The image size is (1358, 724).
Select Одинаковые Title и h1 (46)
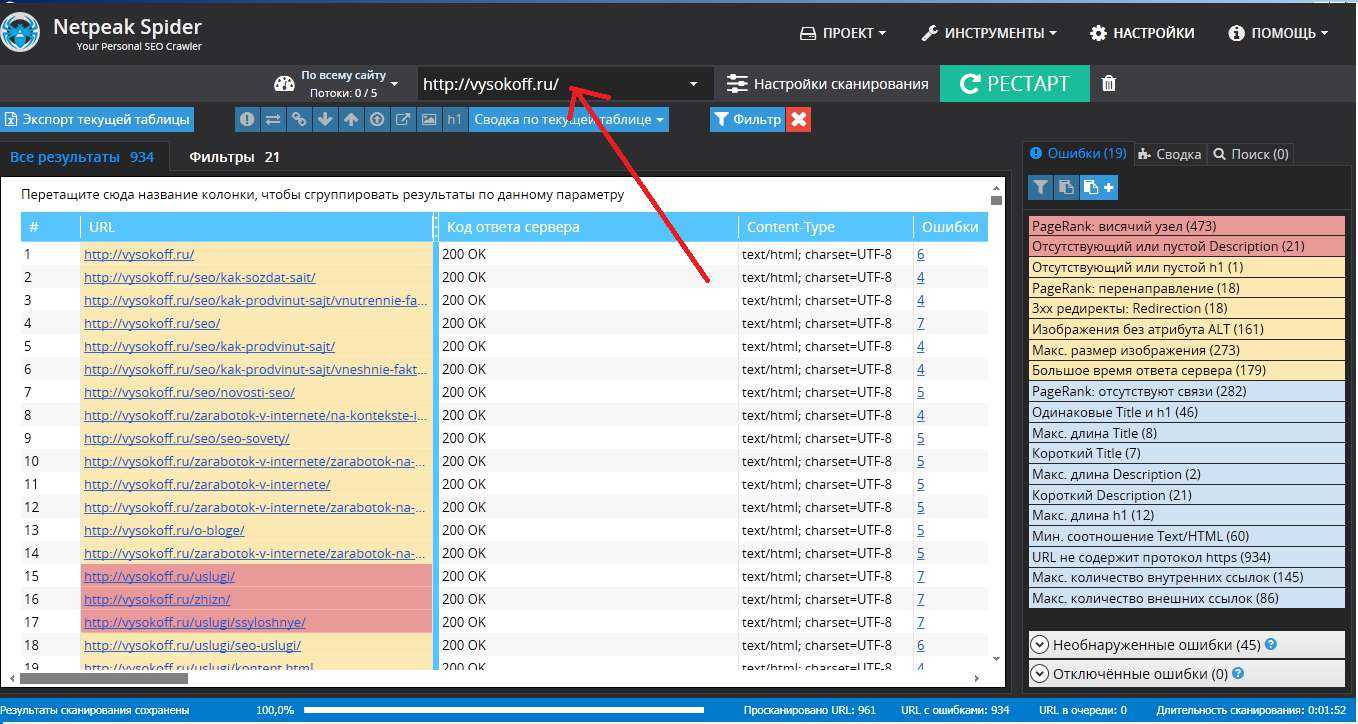(1187, 412)
